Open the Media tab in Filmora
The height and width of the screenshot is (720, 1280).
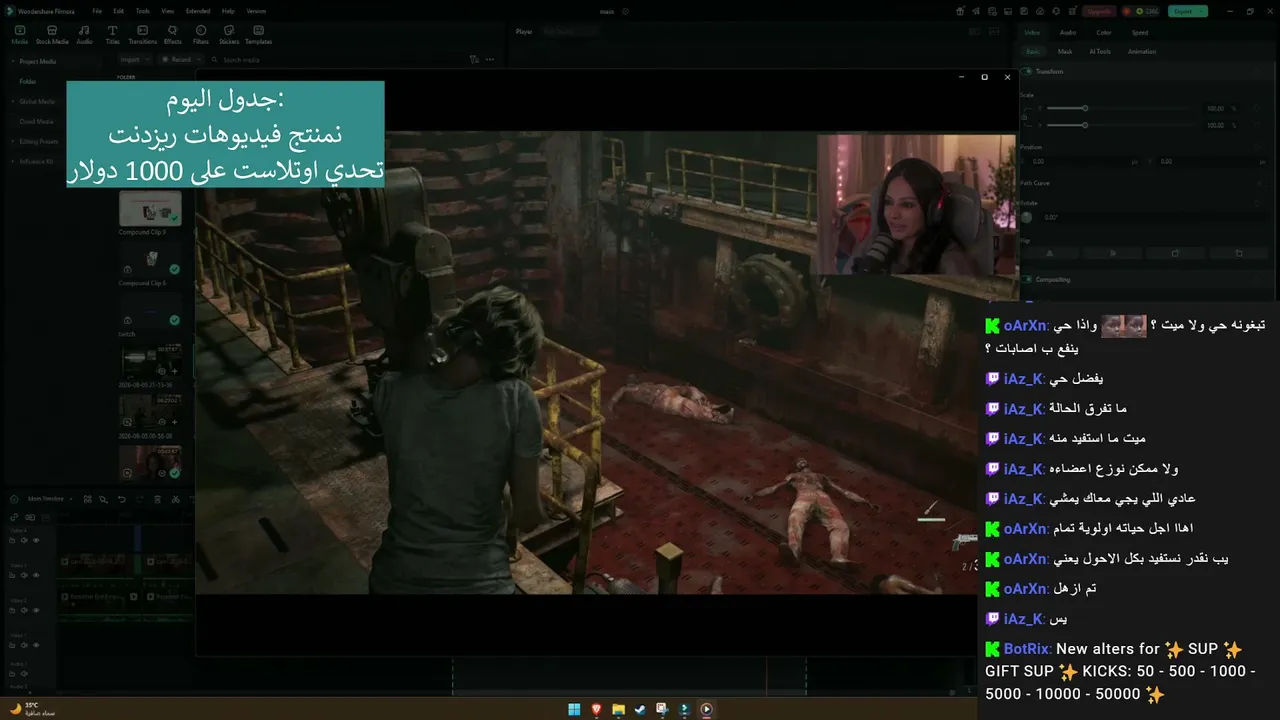[20, 35]
